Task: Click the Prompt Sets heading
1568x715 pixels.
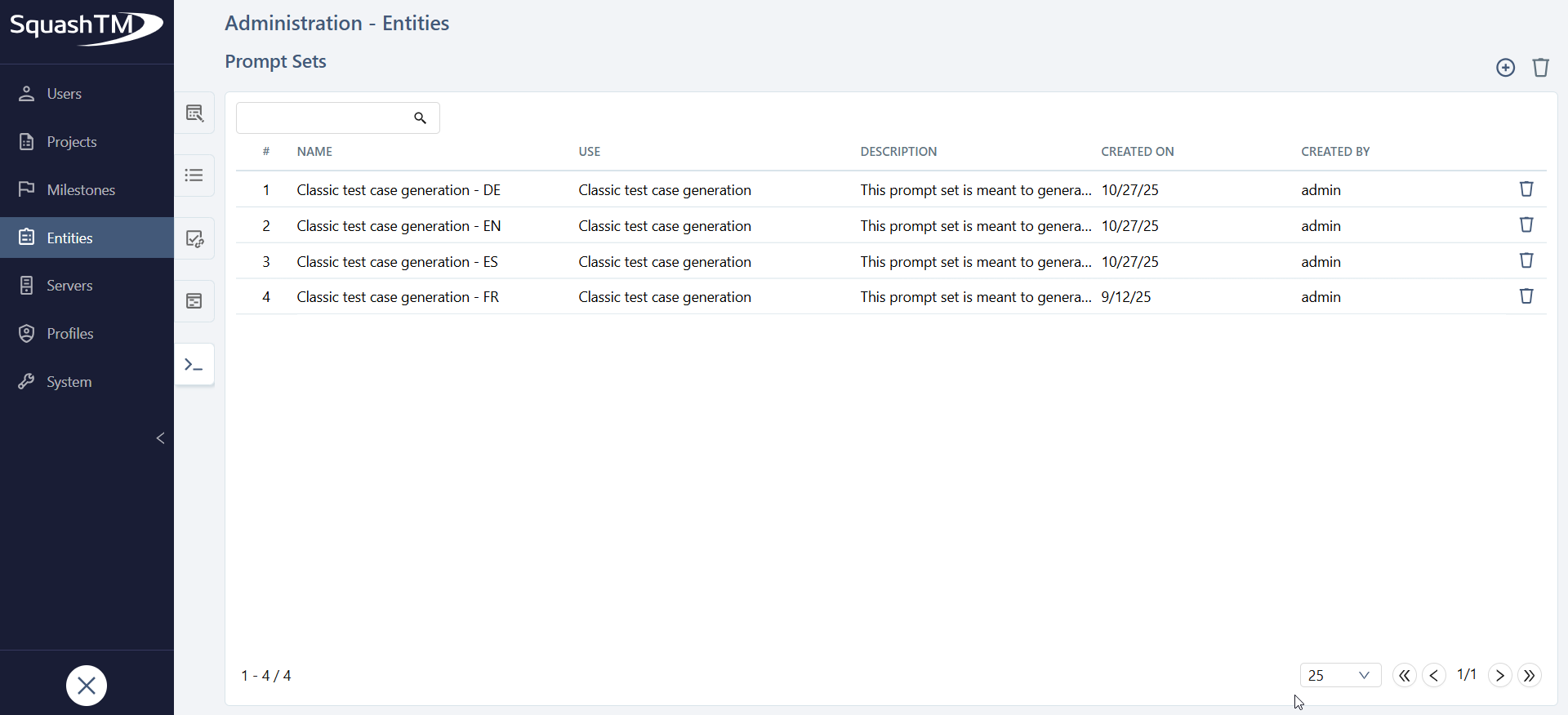Action: 275,62
